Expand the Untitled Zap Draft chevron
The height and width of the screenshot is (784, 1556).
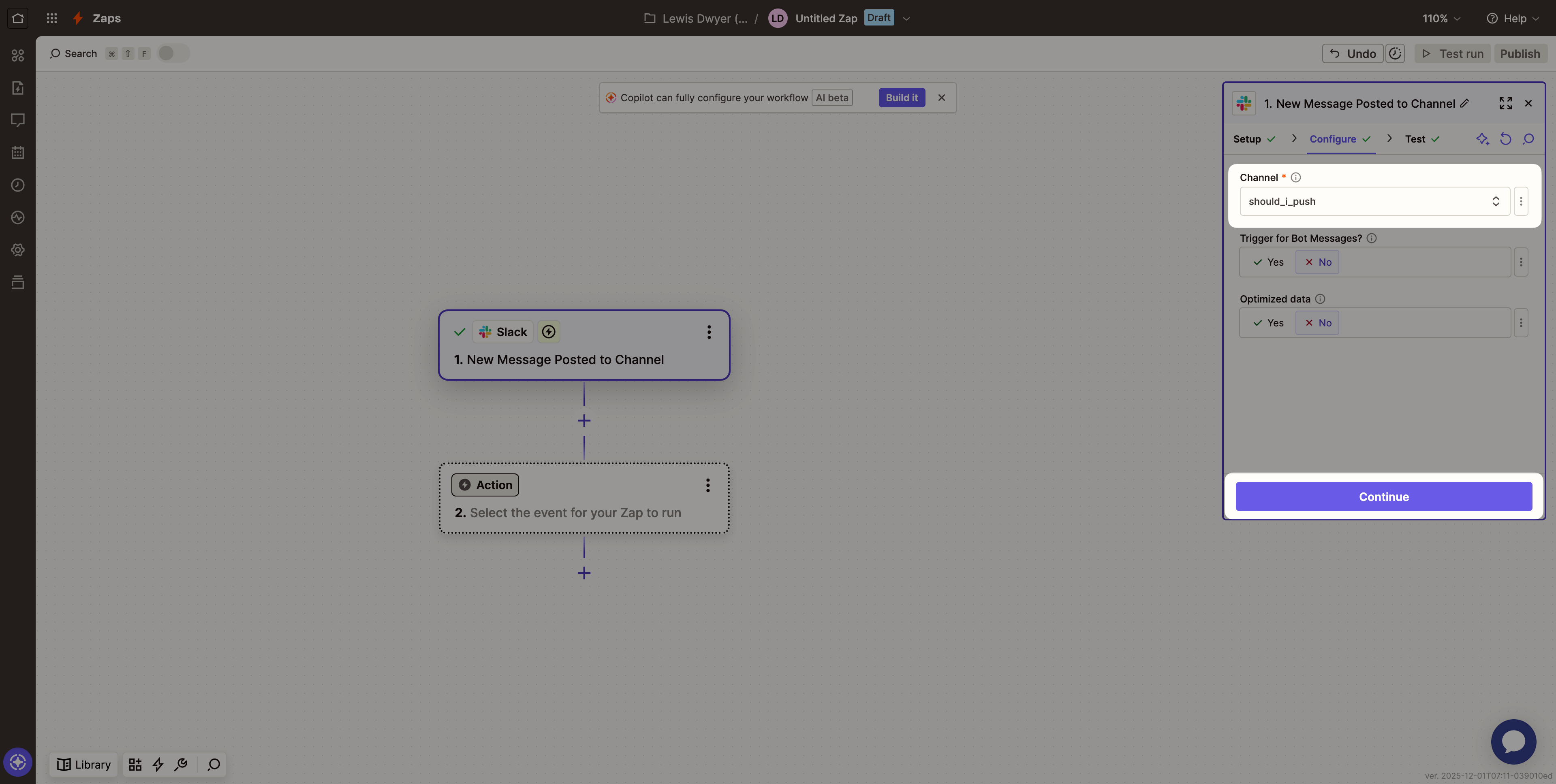(x=906, y=19)
